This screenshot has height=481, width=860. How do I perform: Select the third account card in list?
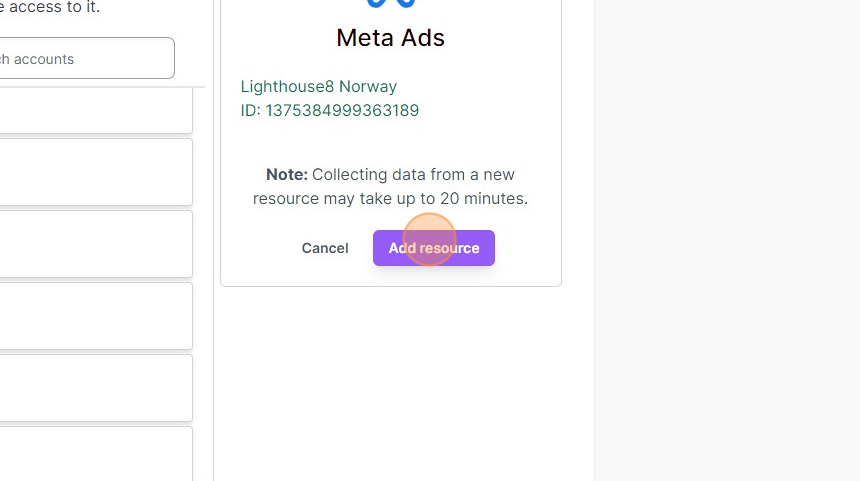pyautogui.click(x=96, y=244)
